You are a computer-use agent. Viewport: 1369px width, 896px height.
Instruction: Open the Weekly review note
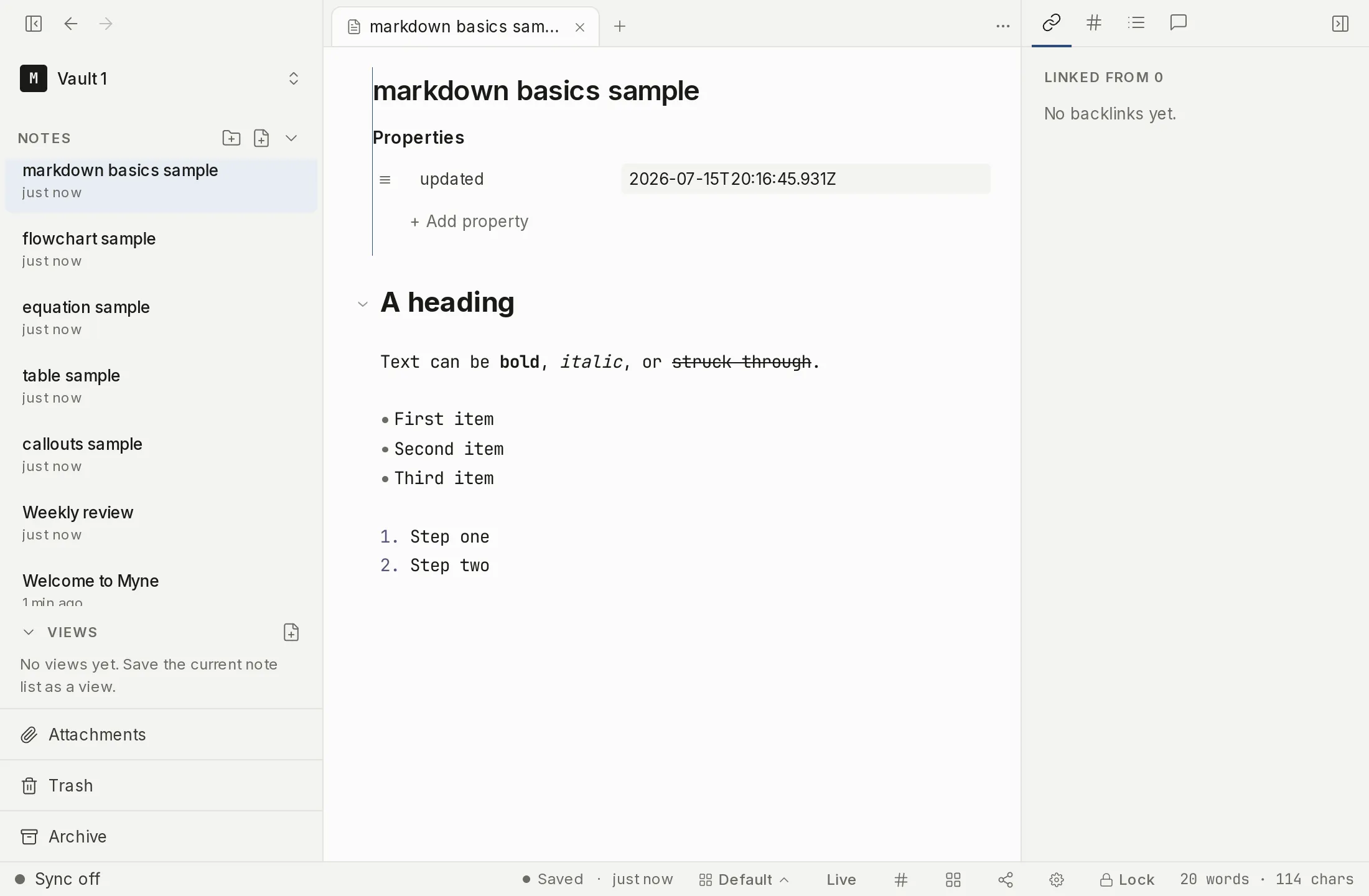[x=161, y=523]
